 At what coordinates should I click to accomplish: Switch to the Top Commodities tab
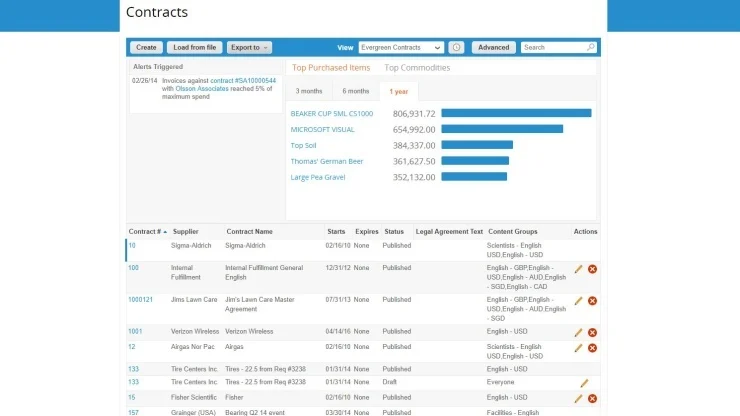pyautogui.click(x=417, y=68)
